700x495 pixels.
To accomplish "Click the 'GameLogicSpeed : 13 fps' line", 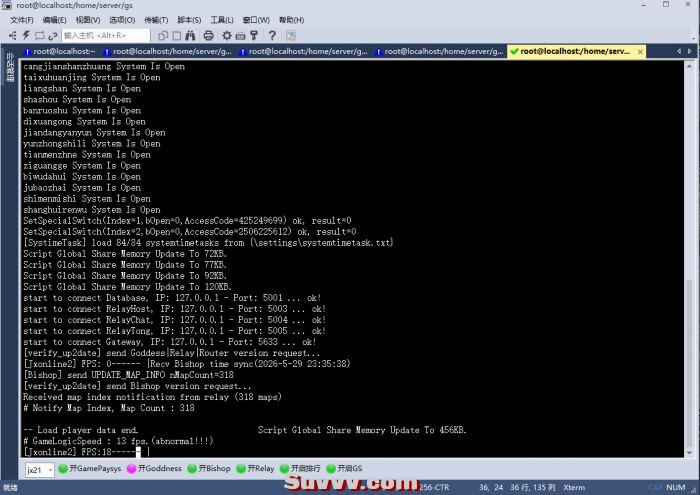I will point(118,441).
